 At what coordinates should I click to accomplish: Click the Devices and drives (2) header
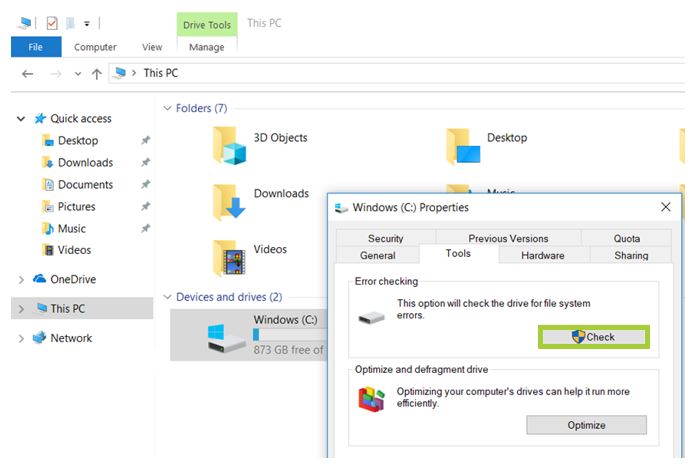pos(229,297)
